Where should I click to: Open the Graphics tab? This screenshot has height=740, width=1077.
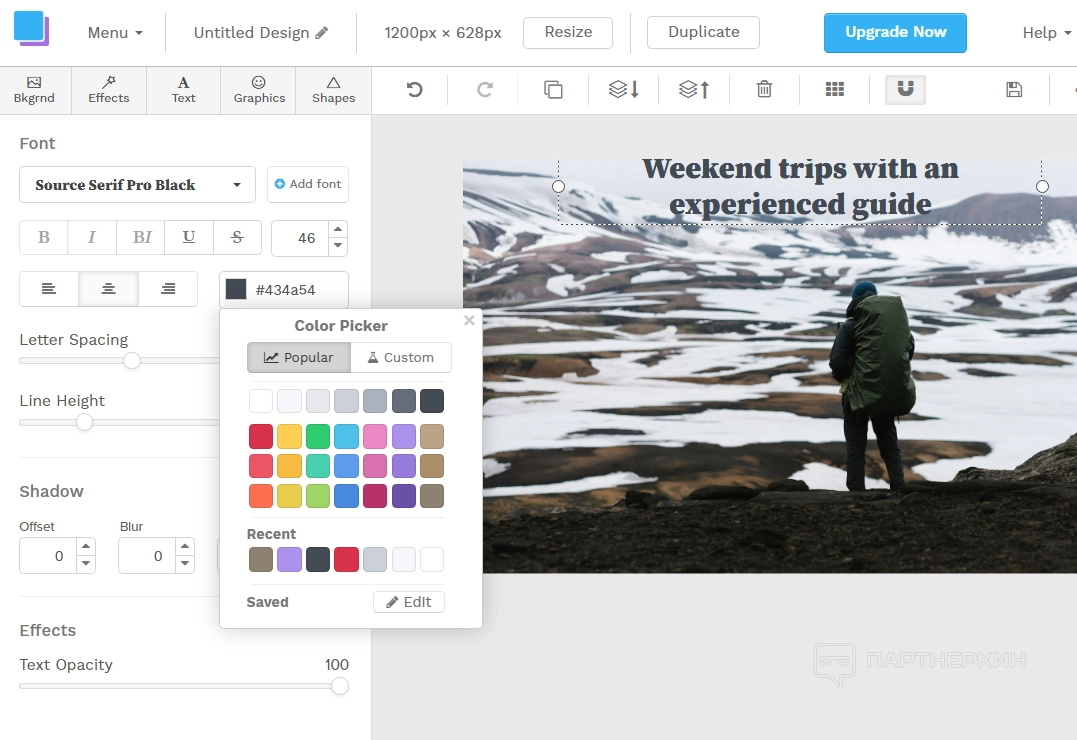coord(259,90)
